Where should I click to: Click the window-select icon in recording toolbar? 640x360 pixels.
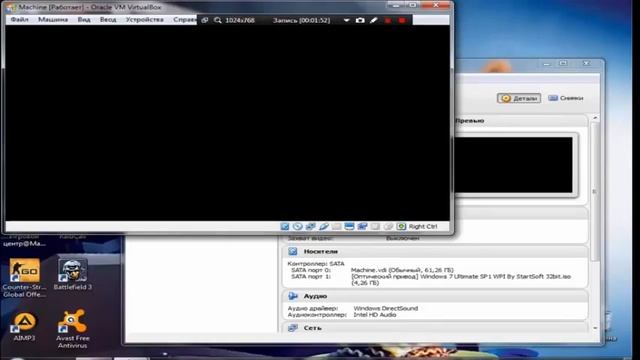[x=204, y=20]
